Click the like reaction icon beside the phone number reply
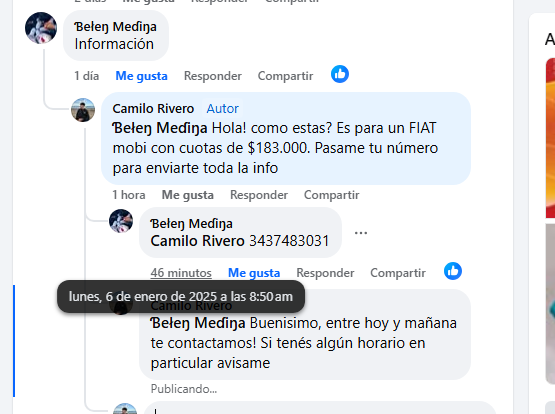The width and height of the screenshot is (555, 414). coord(453,271)
